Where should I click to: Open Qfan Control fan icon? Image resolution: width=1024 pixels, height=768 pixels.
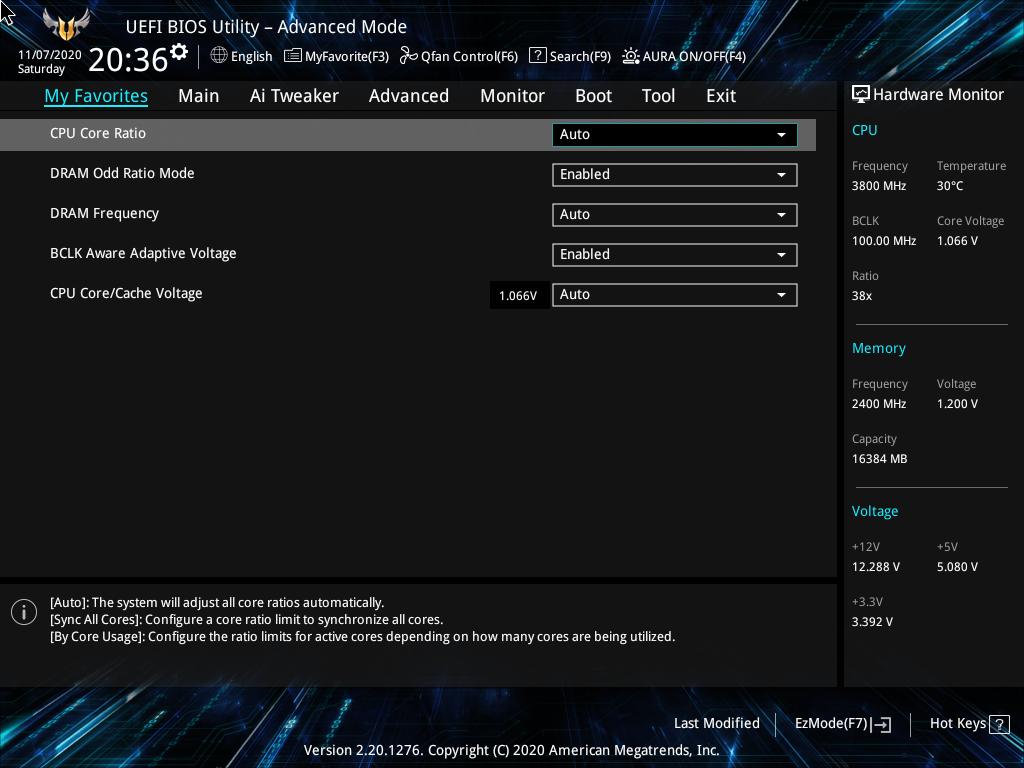[409, 56]
